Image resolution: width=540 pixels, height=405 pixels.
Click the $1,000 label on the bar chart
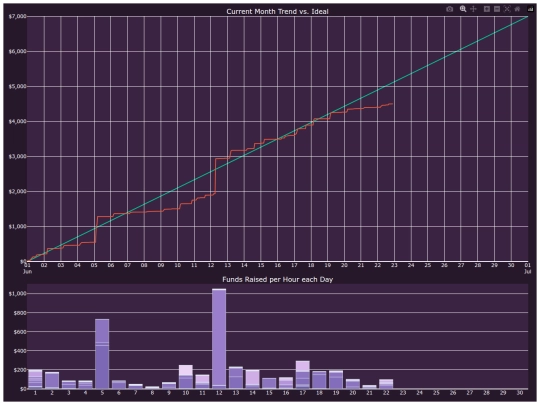(17, 293)
